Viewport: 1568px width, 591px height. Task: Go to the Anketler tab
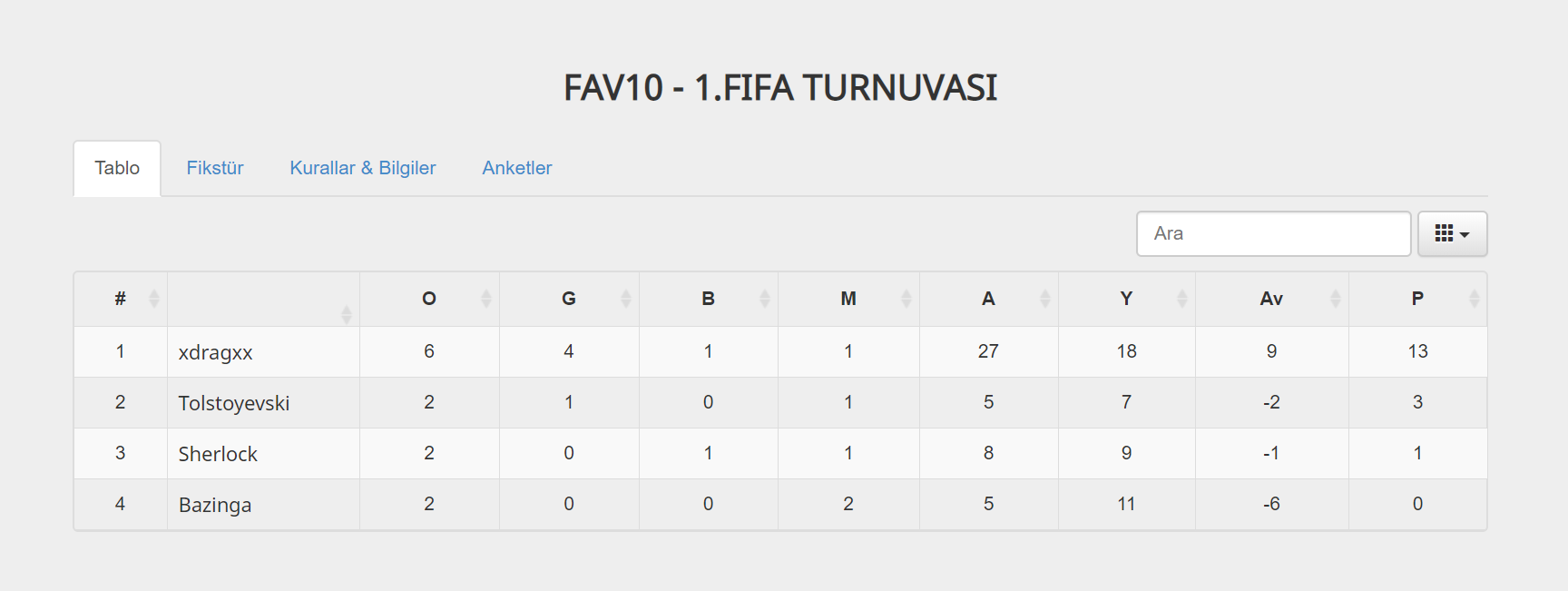(516, 168)
